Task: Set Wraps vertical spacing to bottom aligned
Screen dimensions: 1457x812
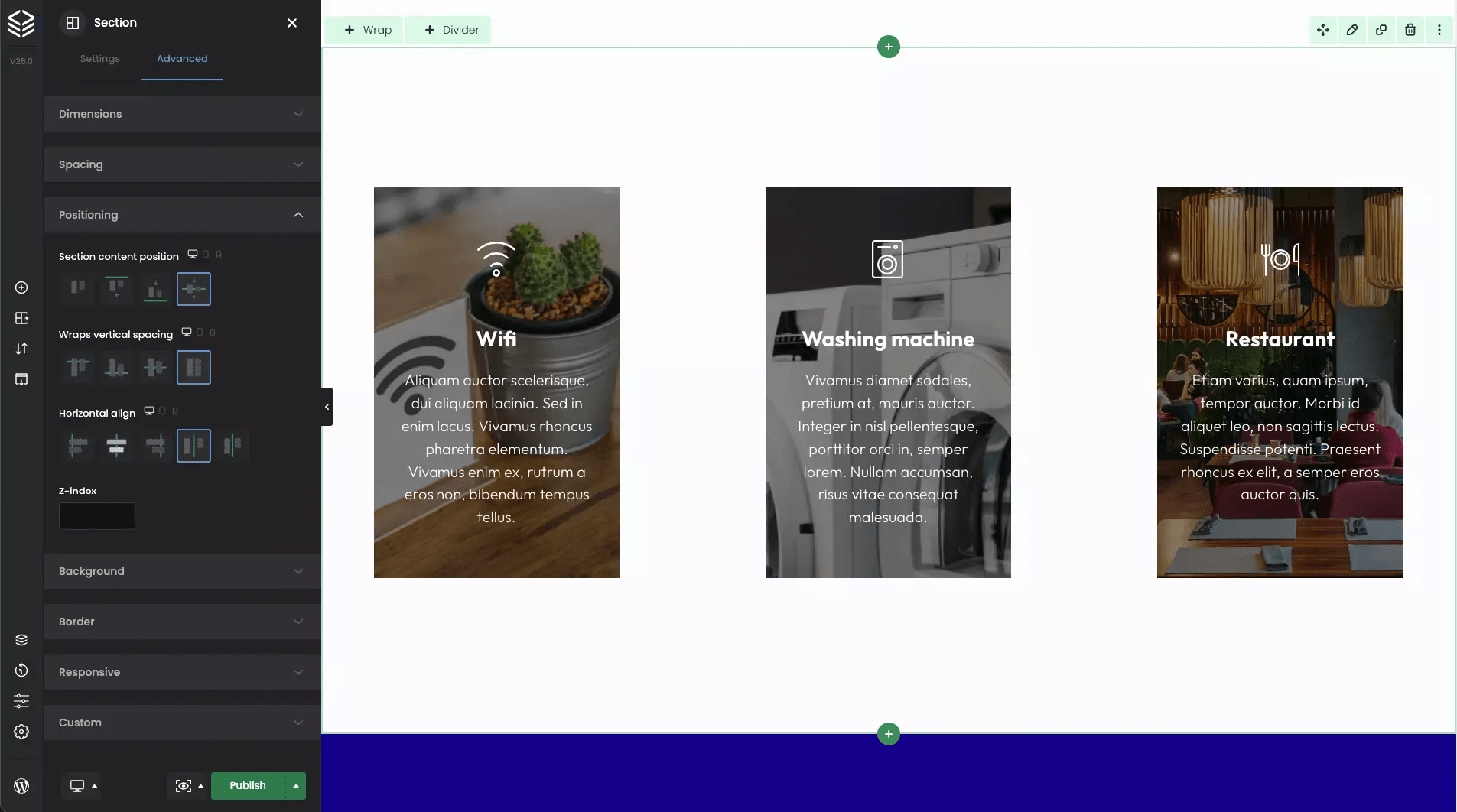Action: [116, 368]
